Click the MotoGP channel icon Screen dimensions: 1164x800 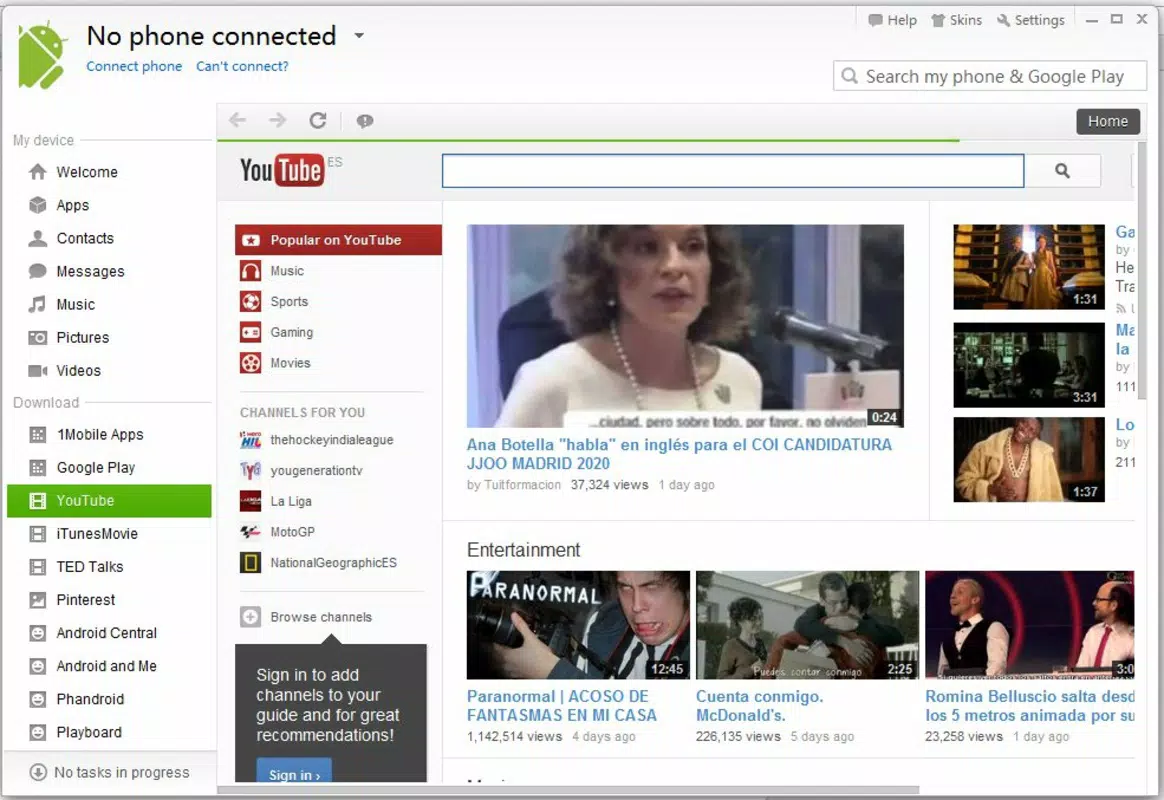coord(251,532)
